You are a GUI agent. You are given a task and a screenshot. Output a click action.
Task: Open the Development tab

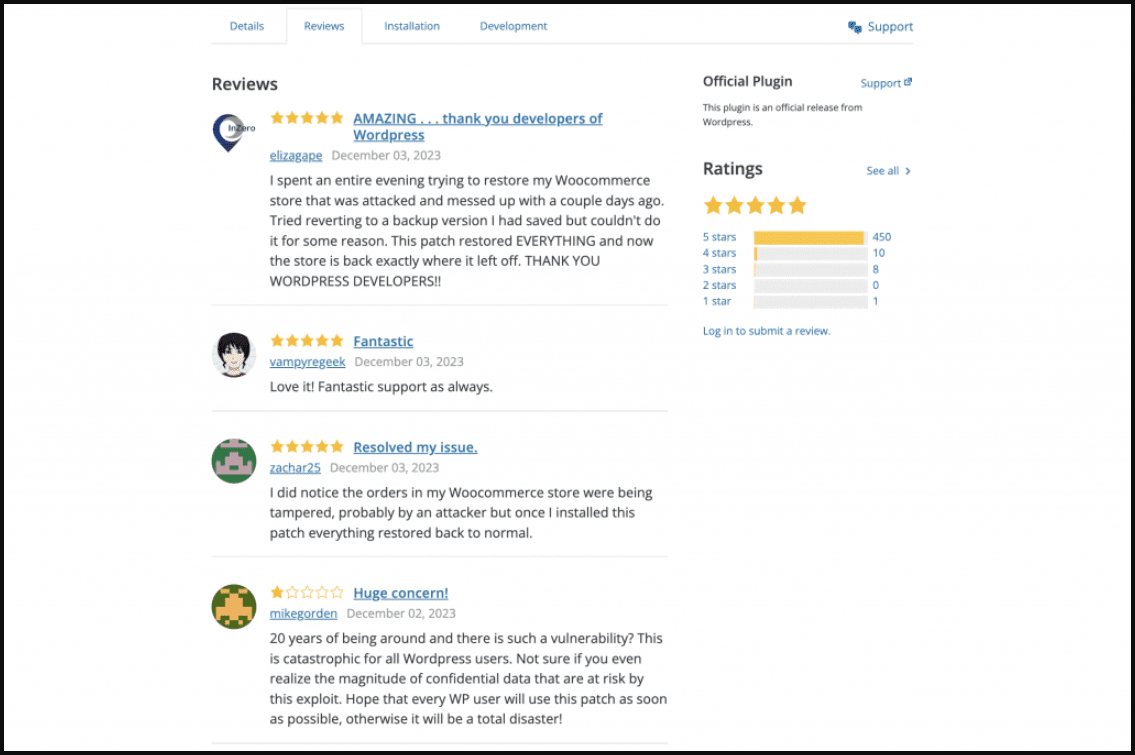point(513,26)
